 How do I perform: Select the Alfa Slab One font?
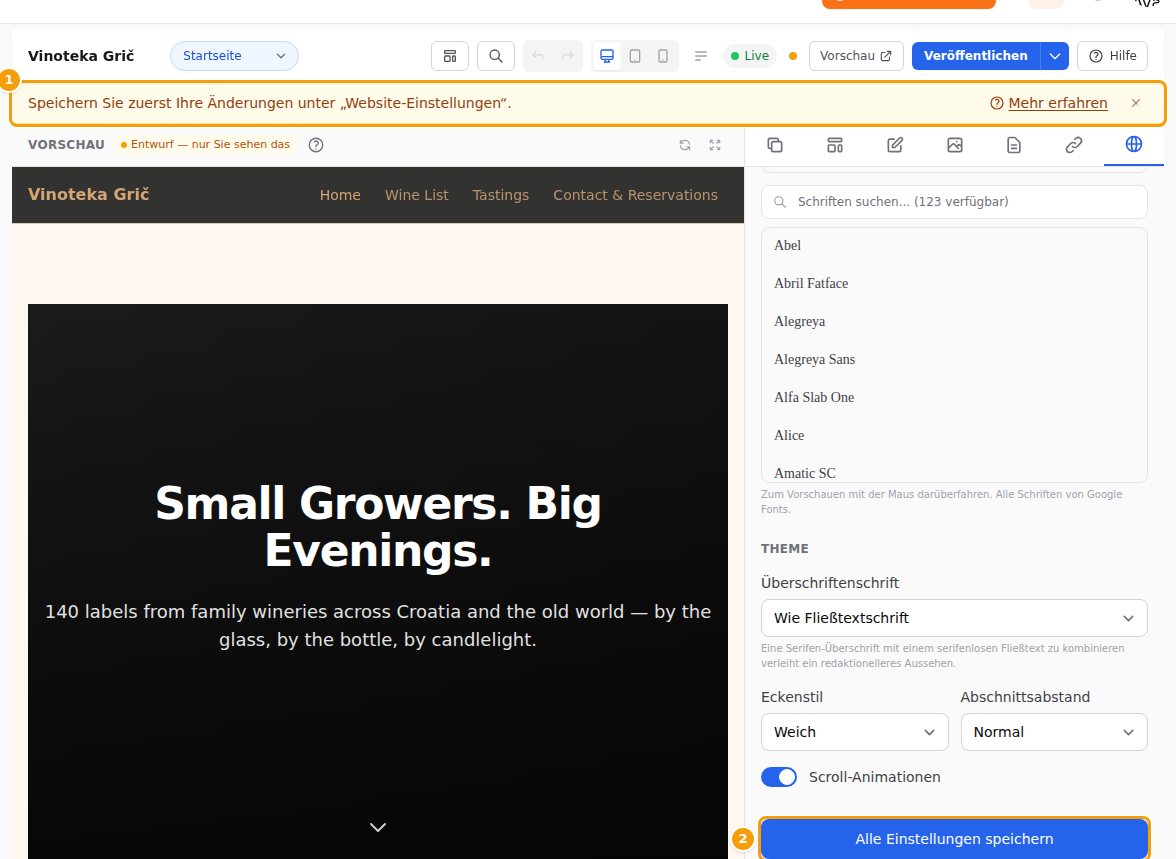pos(954,398)
